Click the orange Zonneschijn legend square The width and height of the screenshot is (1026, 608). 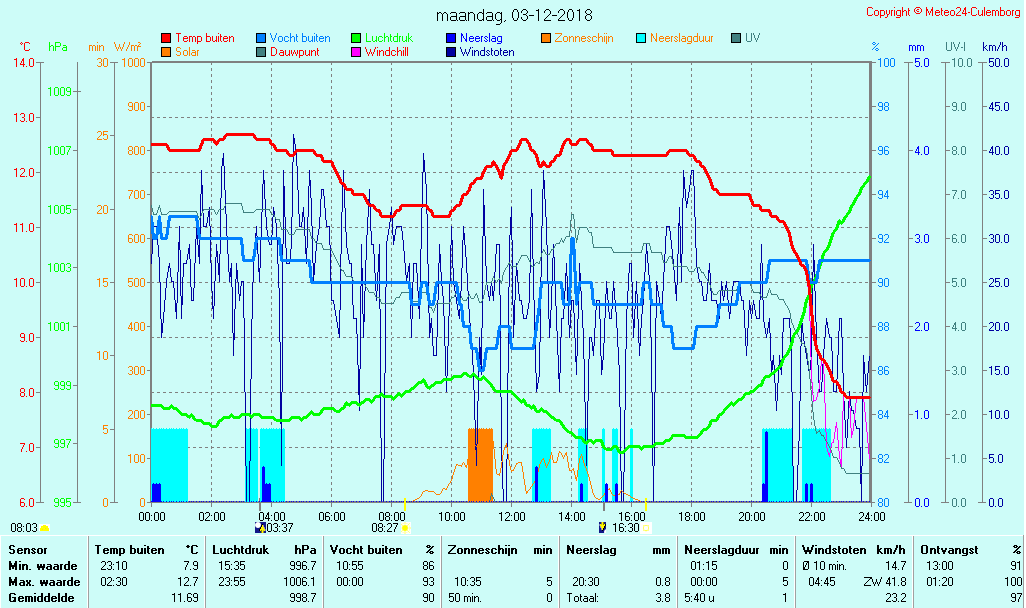(x=546, y=38)
